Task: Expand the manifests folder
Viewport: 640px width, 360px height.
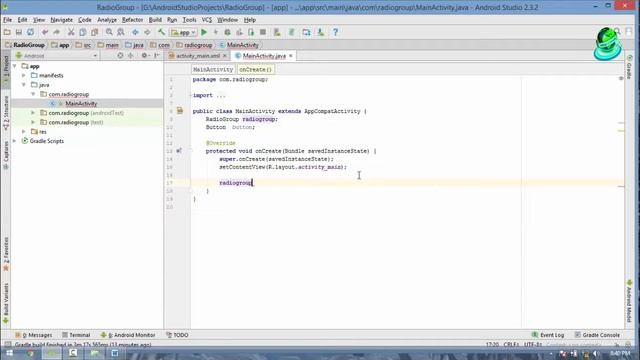Action: 24,76
